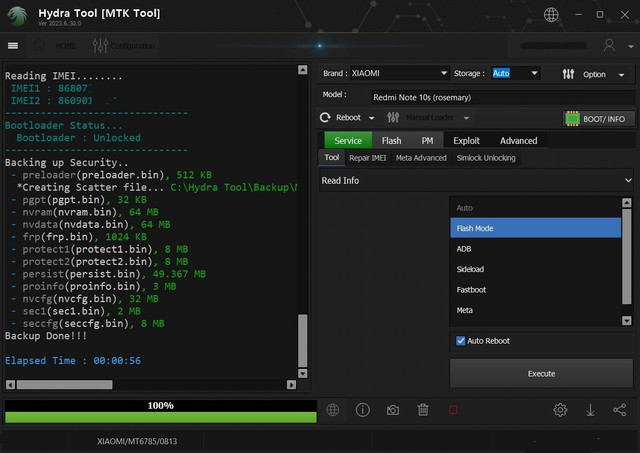Click the 100% progress bar

[160, 411]
